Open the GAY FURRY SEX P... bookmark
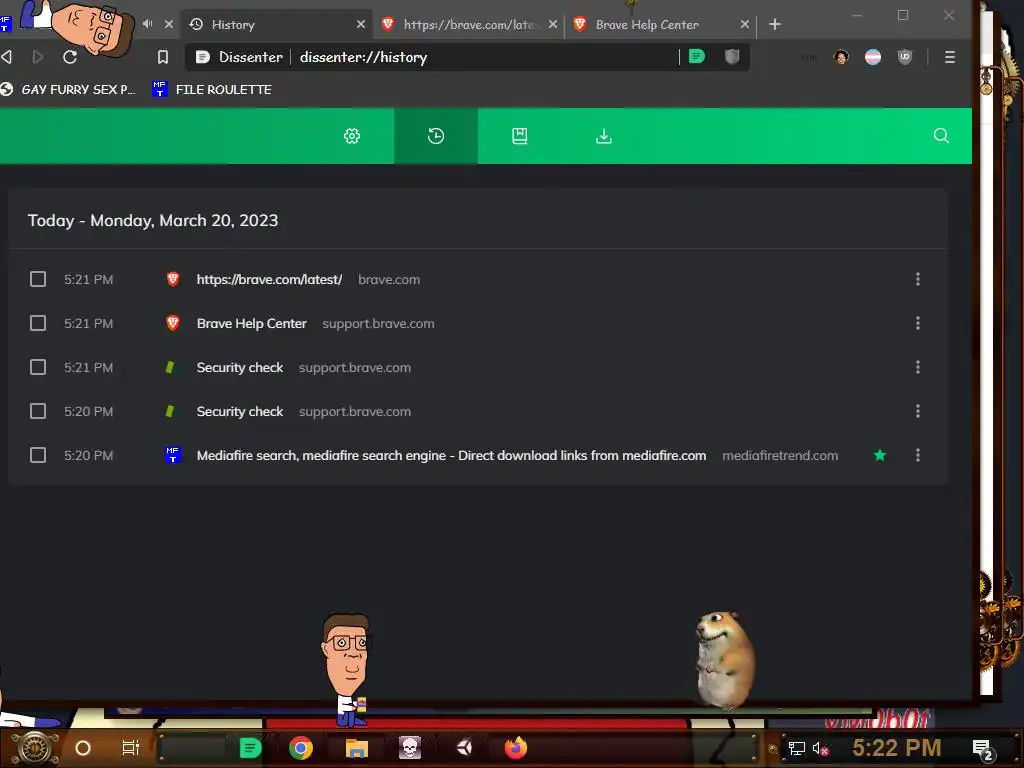 69,89
